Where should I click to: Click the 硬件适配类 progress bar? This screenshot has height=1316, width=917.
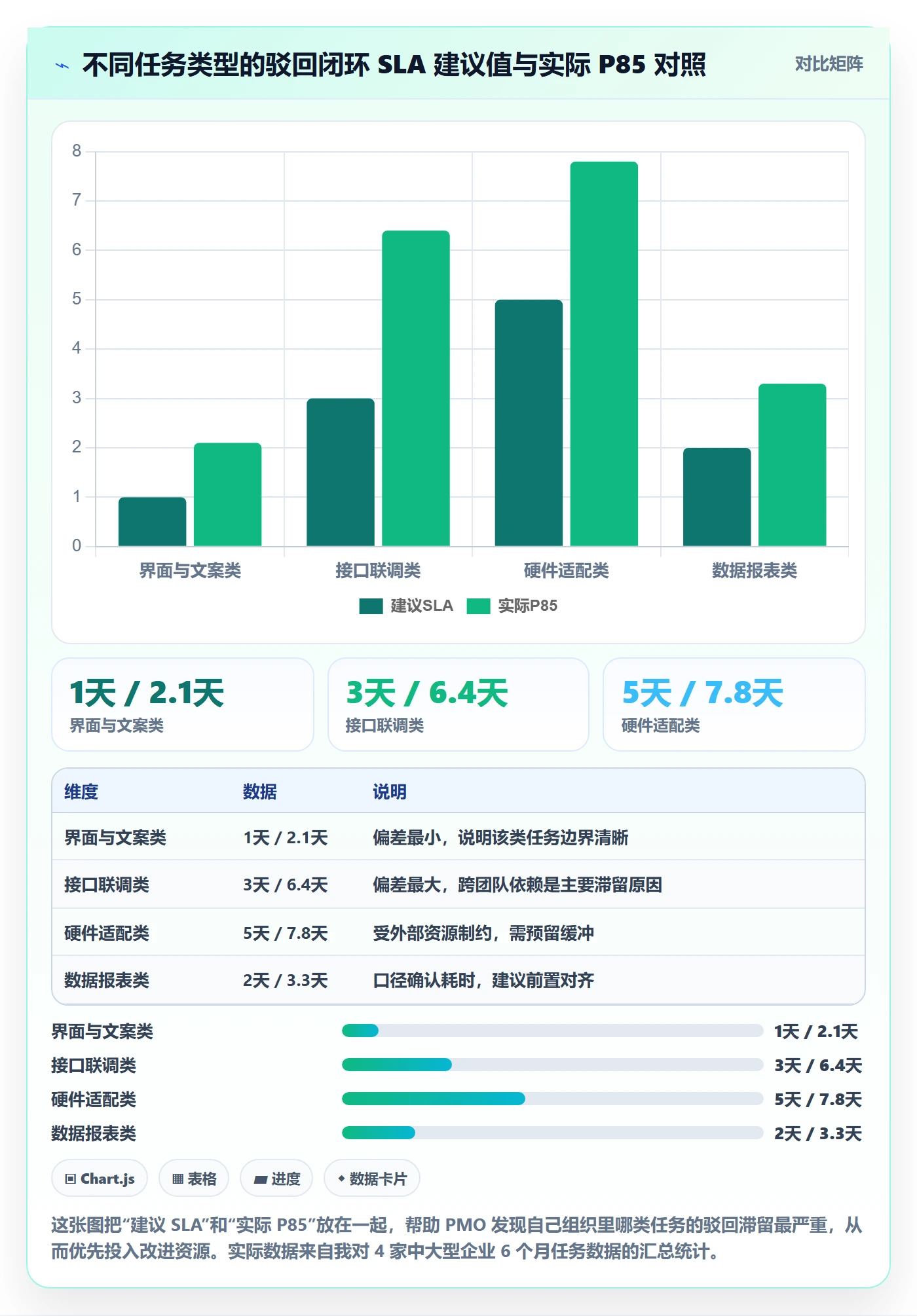pos(552,1099)
